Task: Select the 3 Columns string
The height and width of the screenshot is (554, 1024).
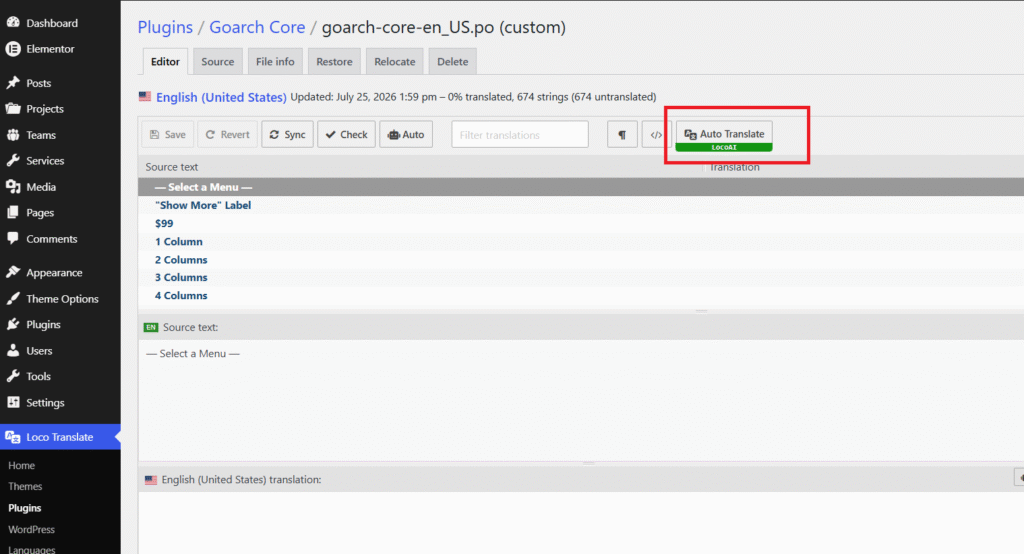Action: tap(581, 278)
